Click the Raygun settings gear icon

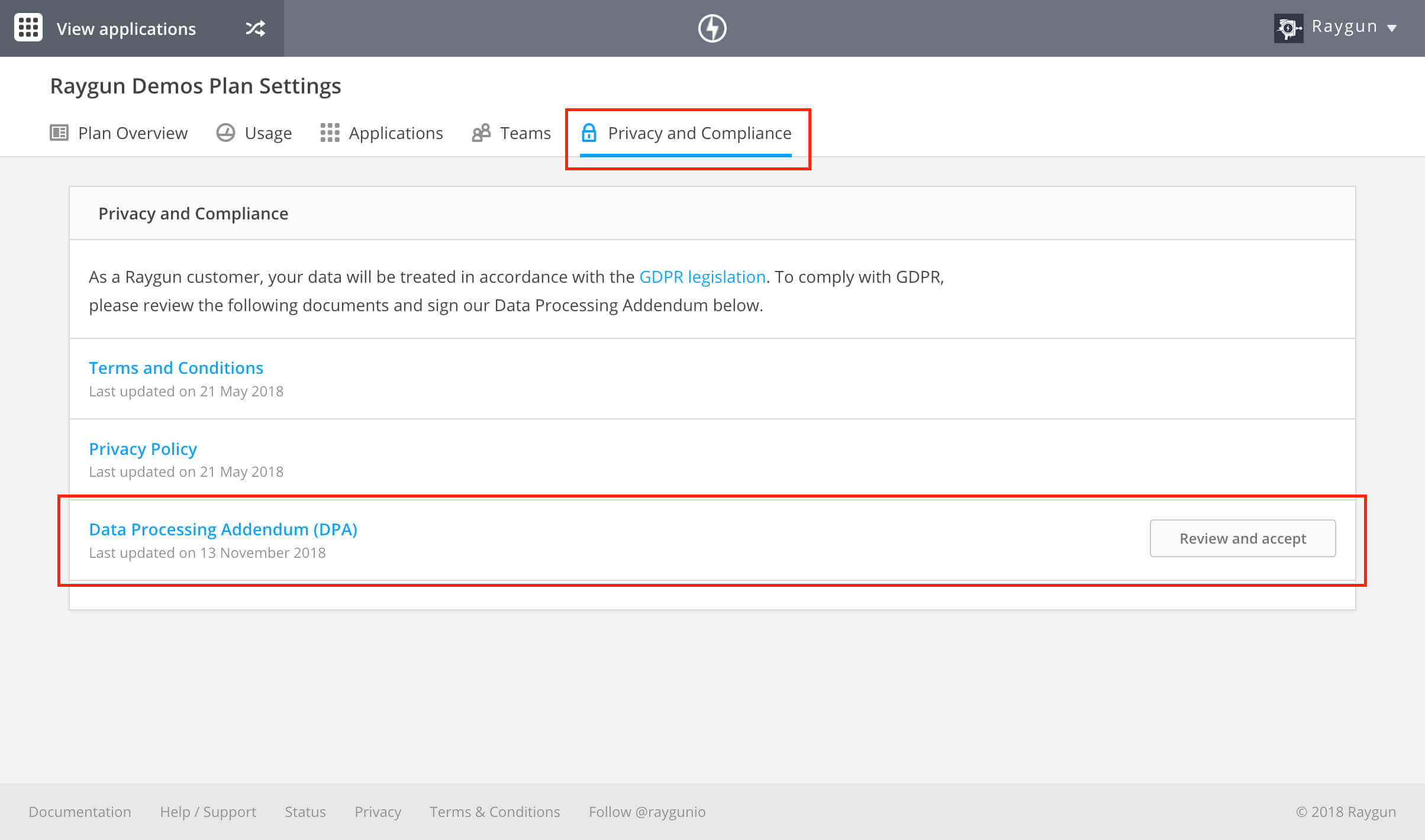(x=1290, y=28)
